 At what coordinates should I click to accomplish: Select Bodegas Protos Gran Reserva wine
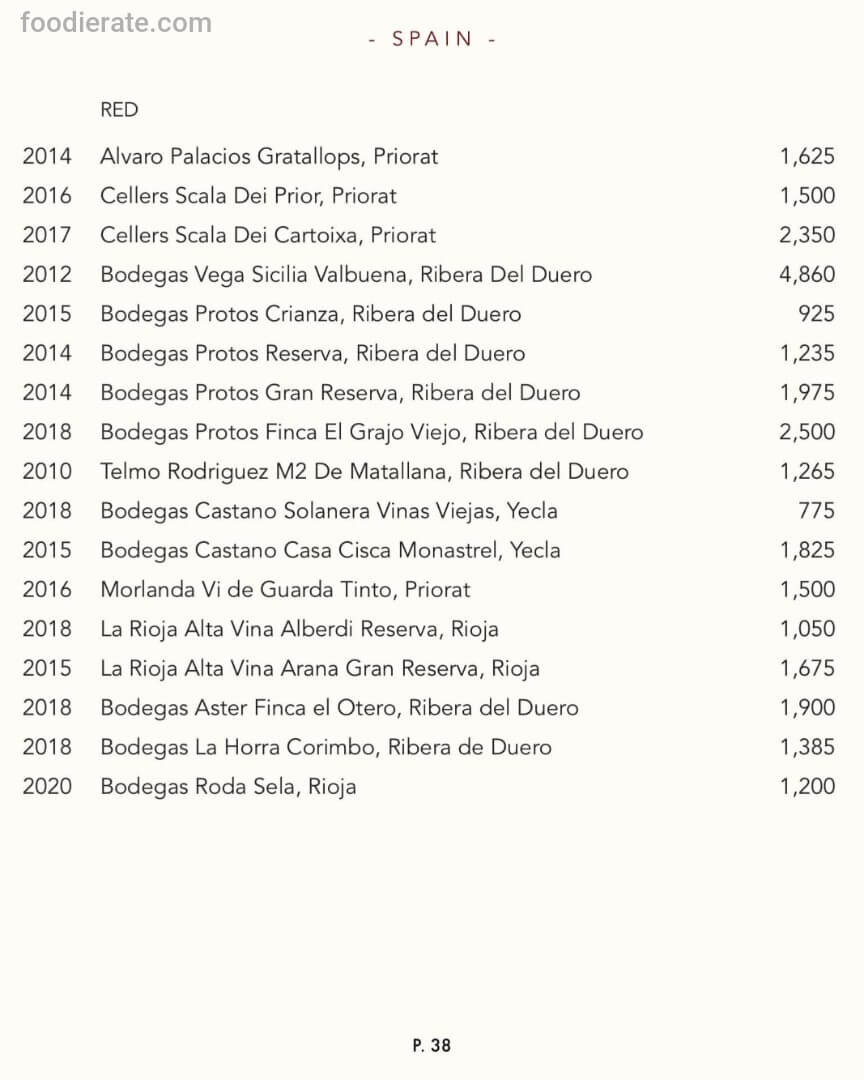click(x=340, y=393)
